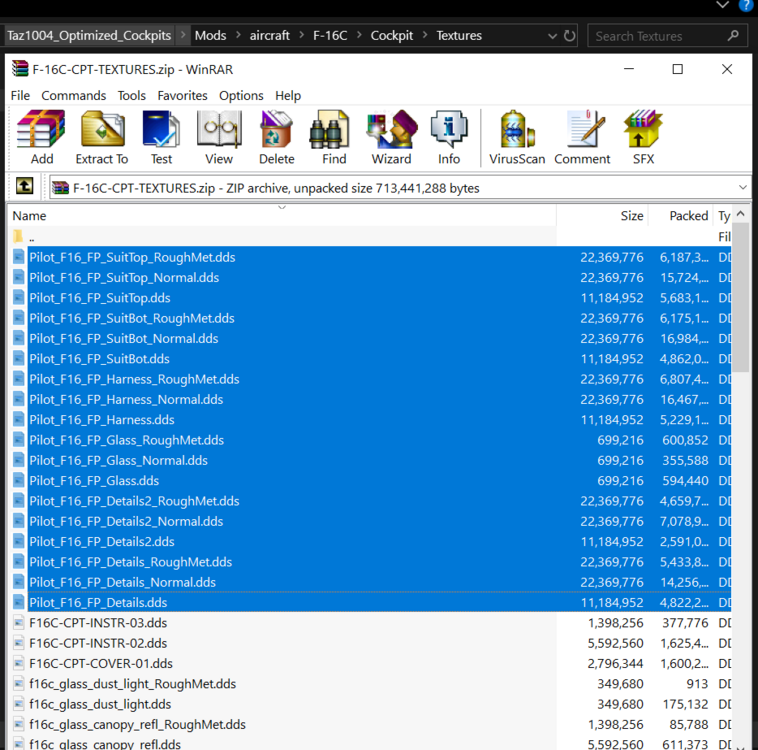
Task: Open the Commands menu
Action: pyautogui.click(x=73, y=96)
